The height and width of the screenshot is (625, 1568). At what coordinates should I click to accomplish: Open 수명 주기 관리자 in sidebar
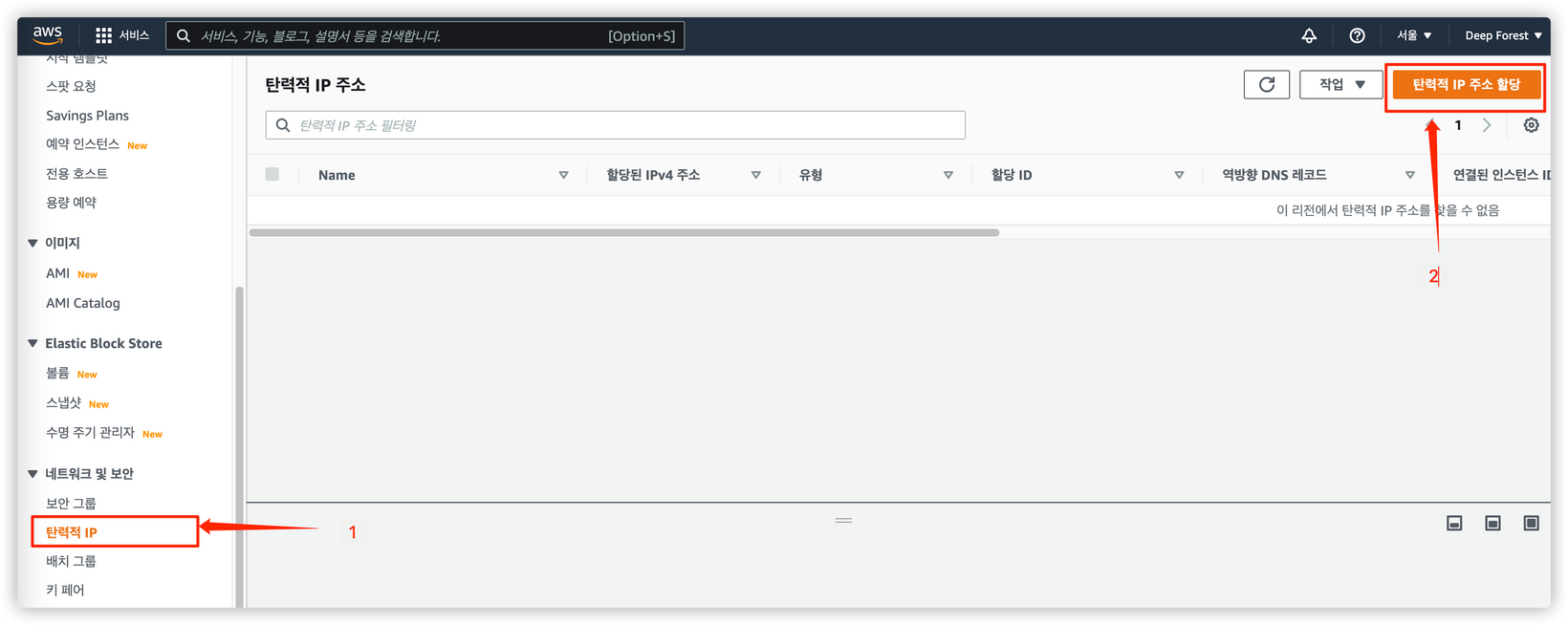point(90,433)
